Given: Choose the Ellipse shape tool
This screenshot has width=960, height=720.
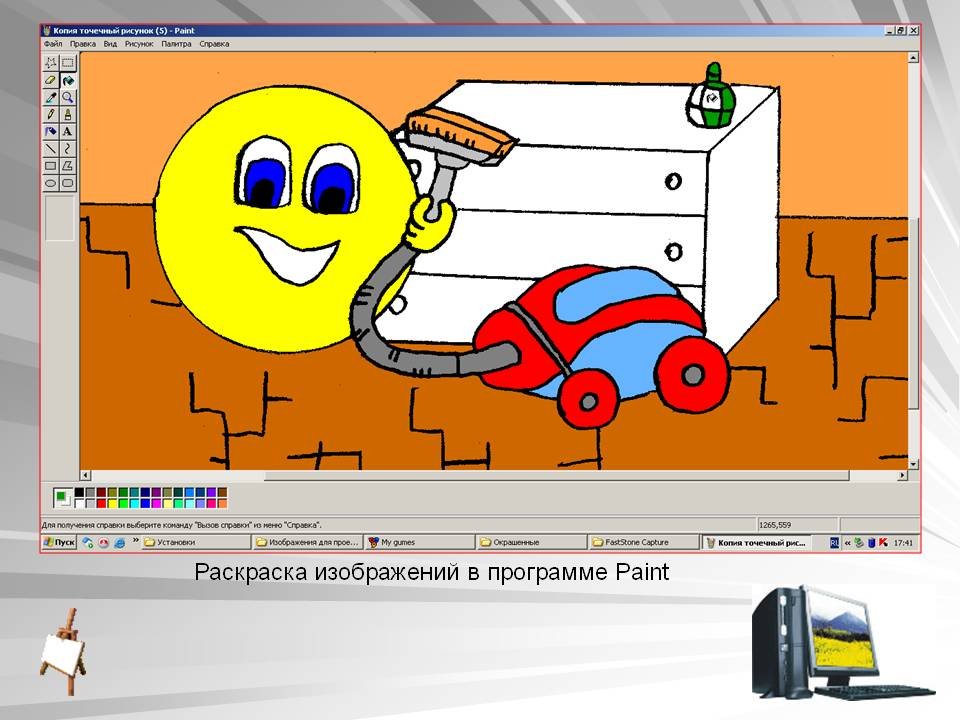Looking at the screenshot, I should (x=51, y=183).
